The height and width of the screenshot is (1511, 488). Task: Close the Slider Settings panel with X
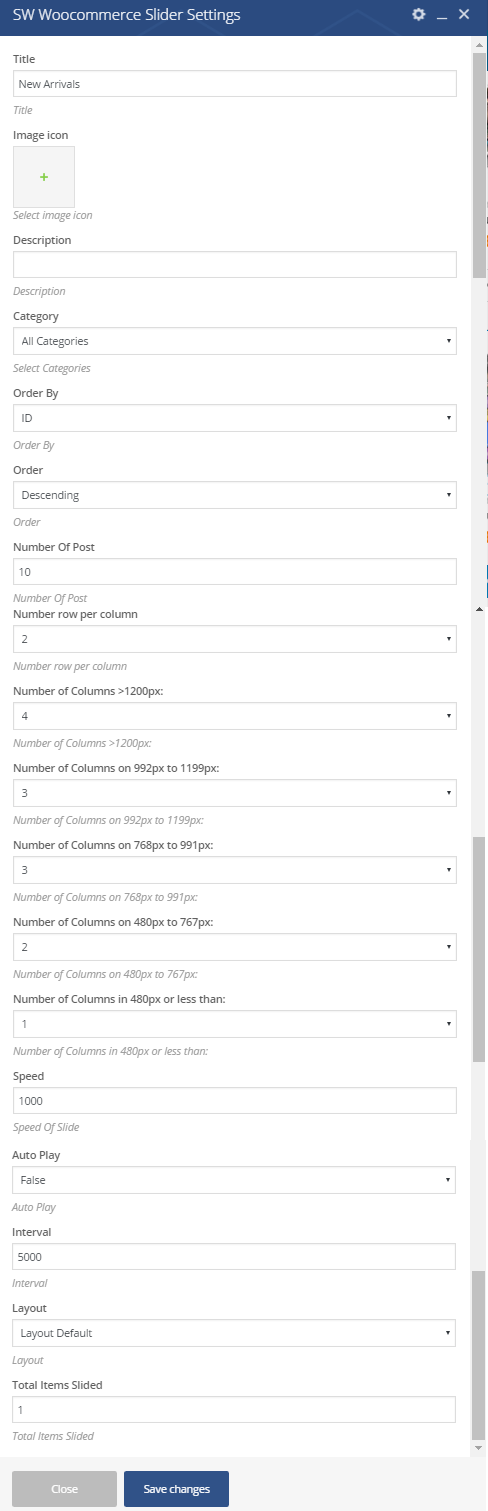pos(463,15)
